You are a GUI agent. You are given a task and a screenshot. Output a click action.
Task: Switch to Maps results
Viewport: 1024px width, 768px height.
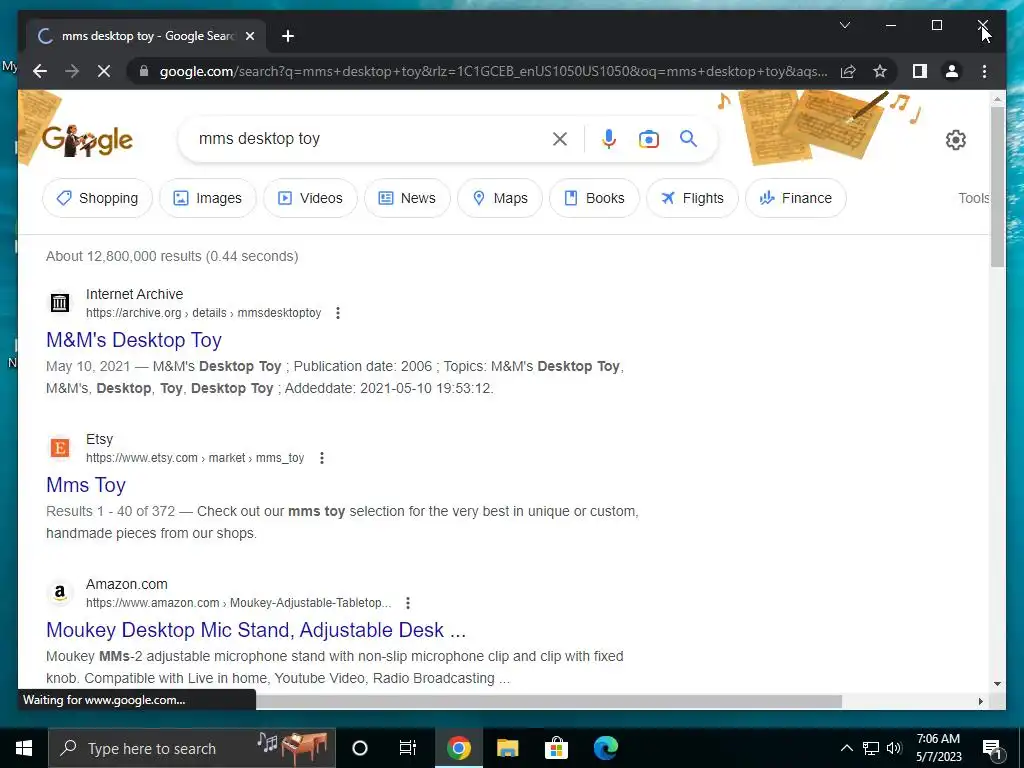point(500,198)
